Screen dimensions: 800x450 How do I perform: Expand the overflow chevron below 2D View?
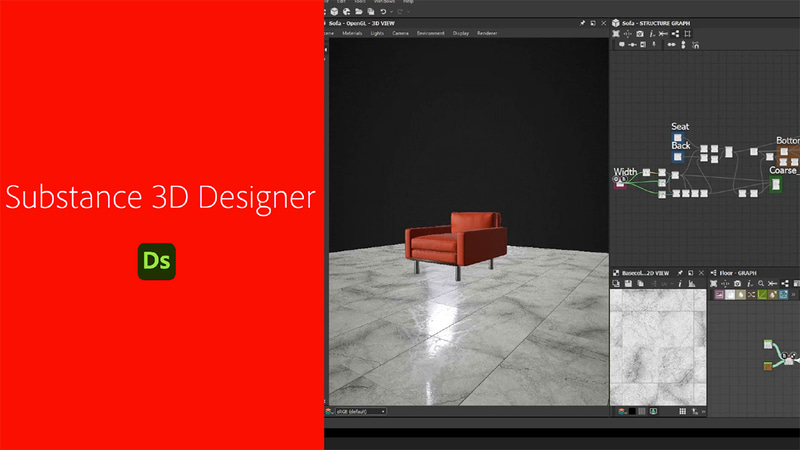click(x=704, y=411)
